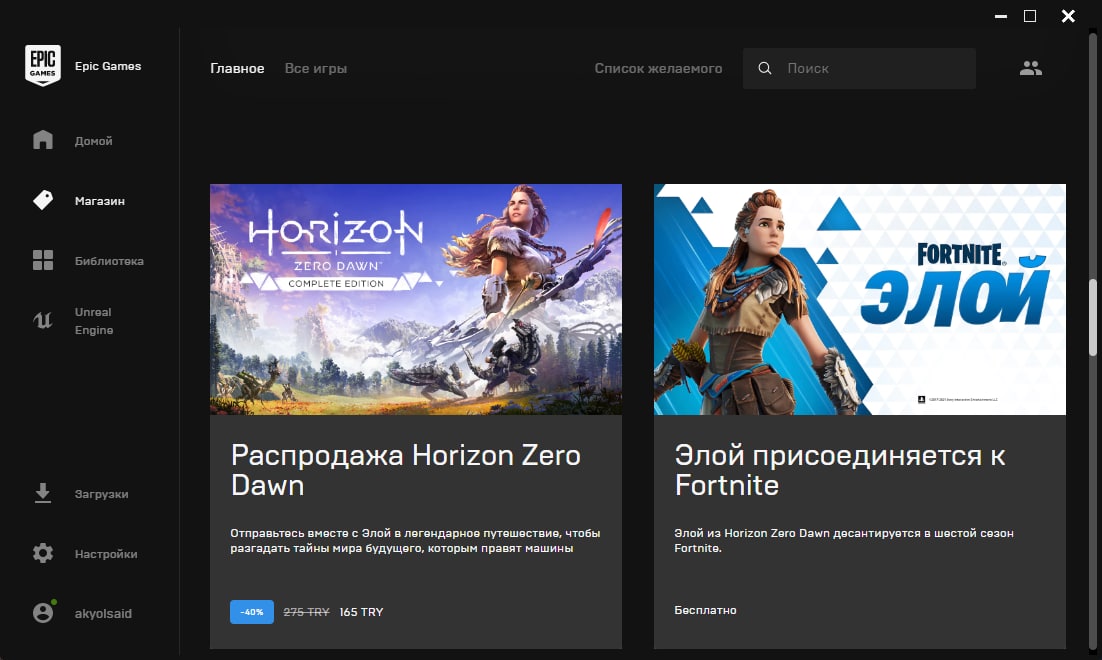Click the Horizon description starting Отправьтесь вместе

click(x=415, y=541)
